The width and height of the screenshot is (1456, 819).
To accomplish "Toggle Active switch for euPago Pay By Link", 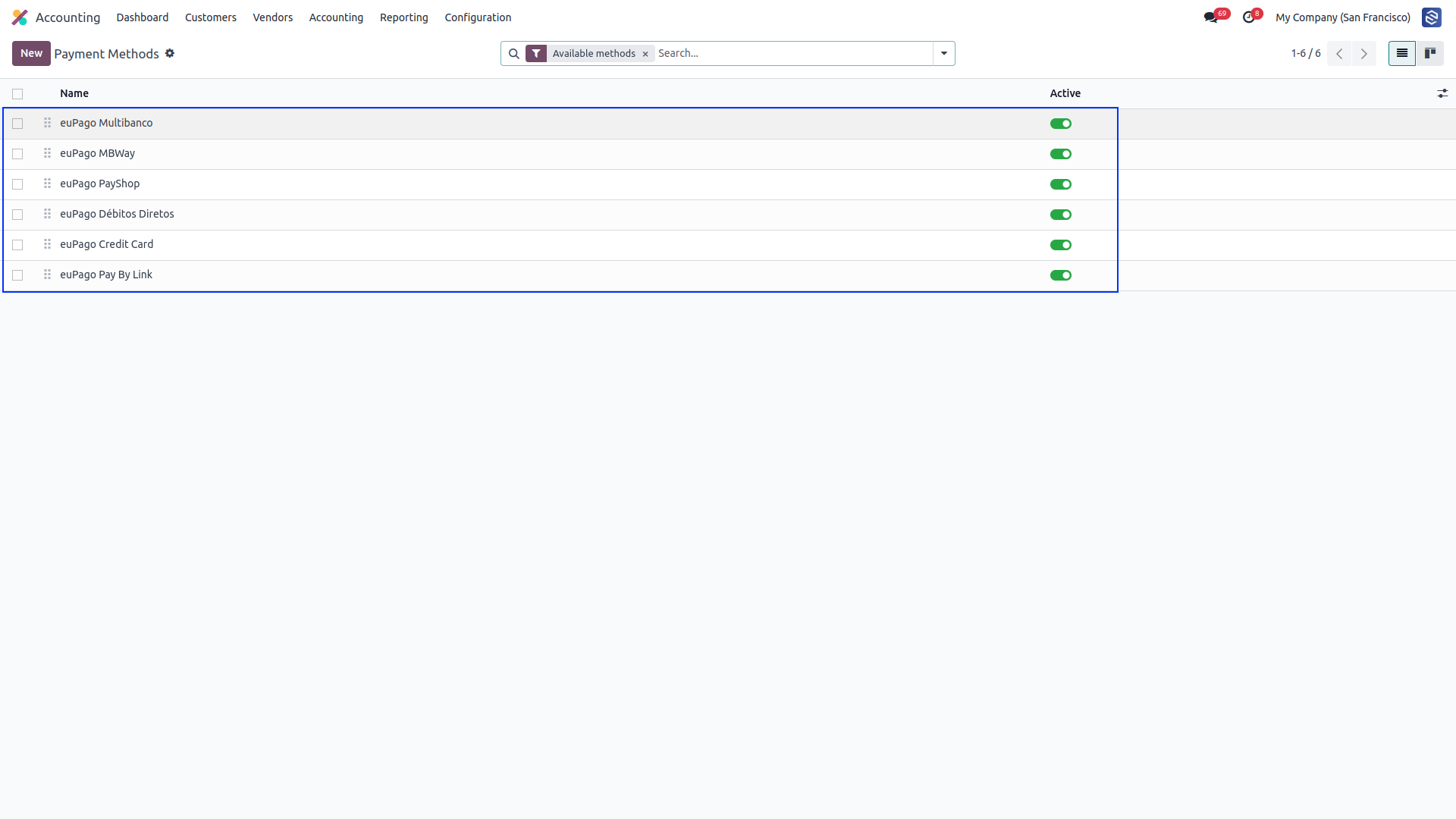I will pyautogui.click(x=1060, y=275).
